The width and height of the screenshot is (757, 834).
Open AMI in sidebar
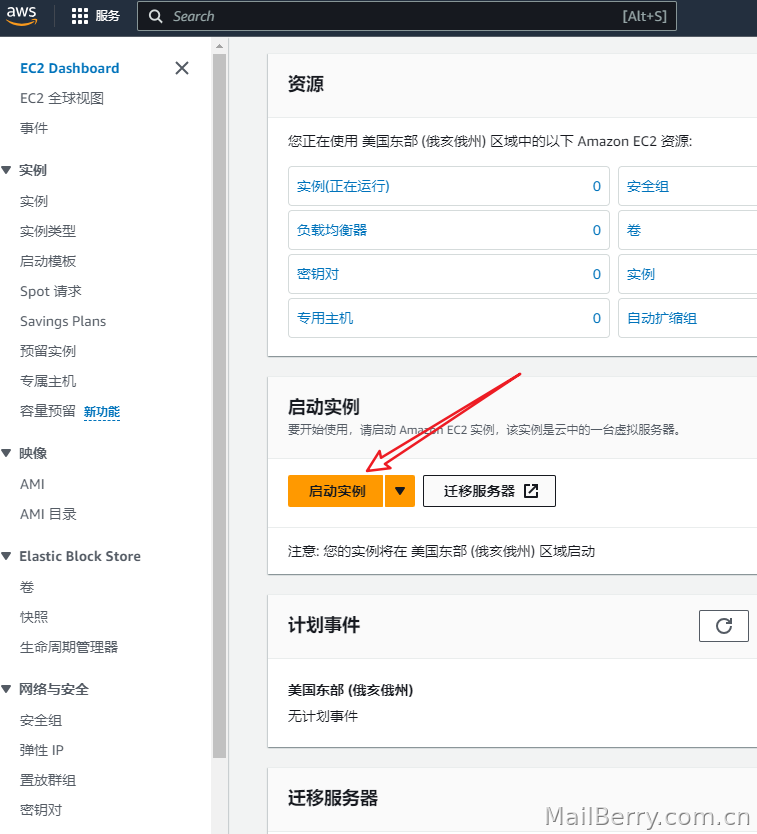point(32,484)
